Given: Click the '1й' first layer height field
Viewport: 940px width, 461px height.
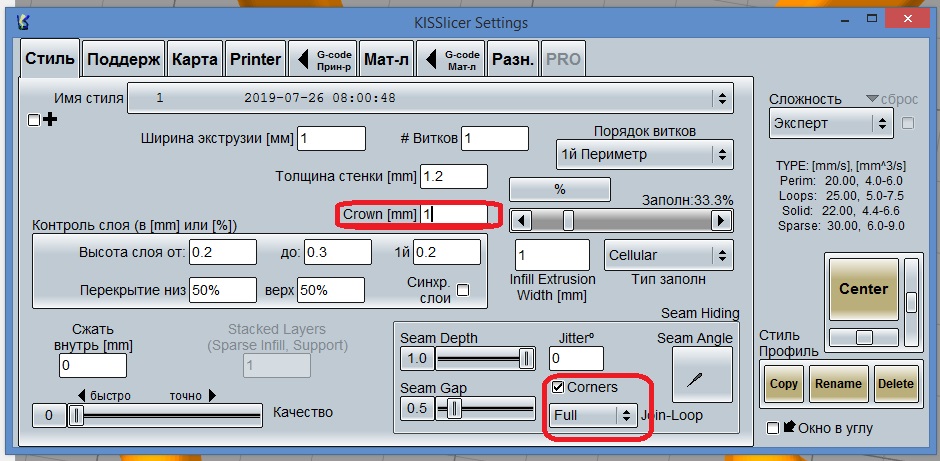Looking at the screenshot, I should tap(447, 252).
